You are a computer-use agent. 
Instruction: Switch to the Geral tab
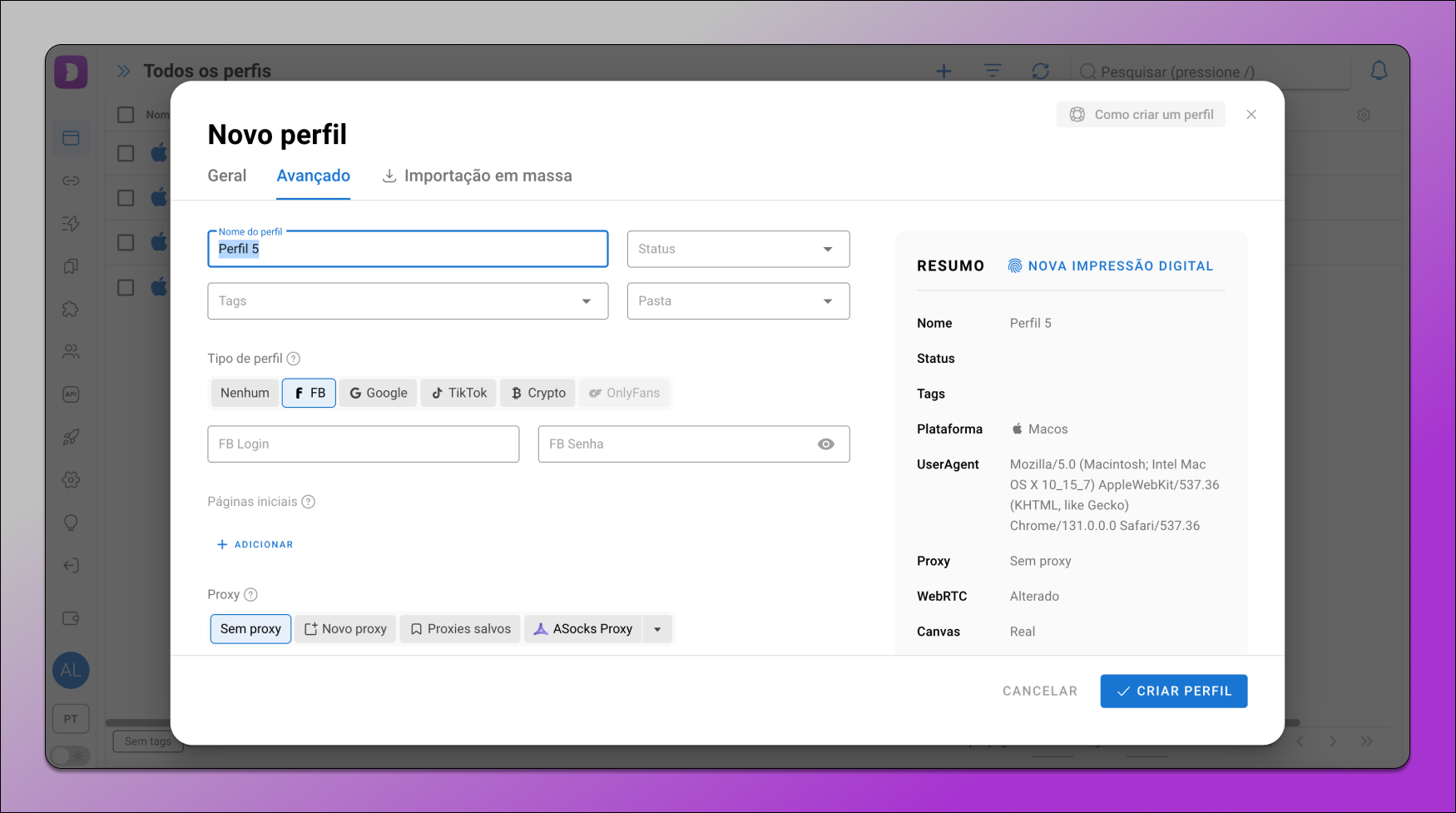click(x=227, y=176)
